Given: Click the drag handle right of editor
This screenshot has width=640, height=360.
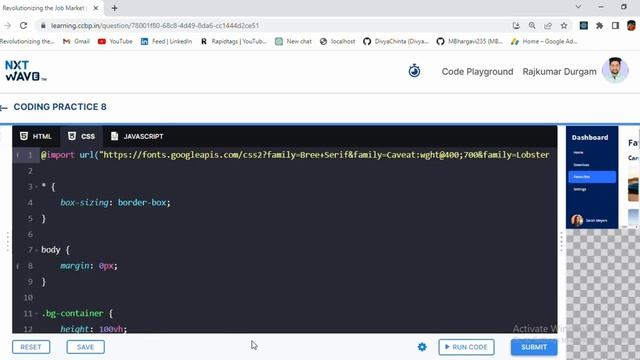Looking at the screenshot, I should 561,241.
